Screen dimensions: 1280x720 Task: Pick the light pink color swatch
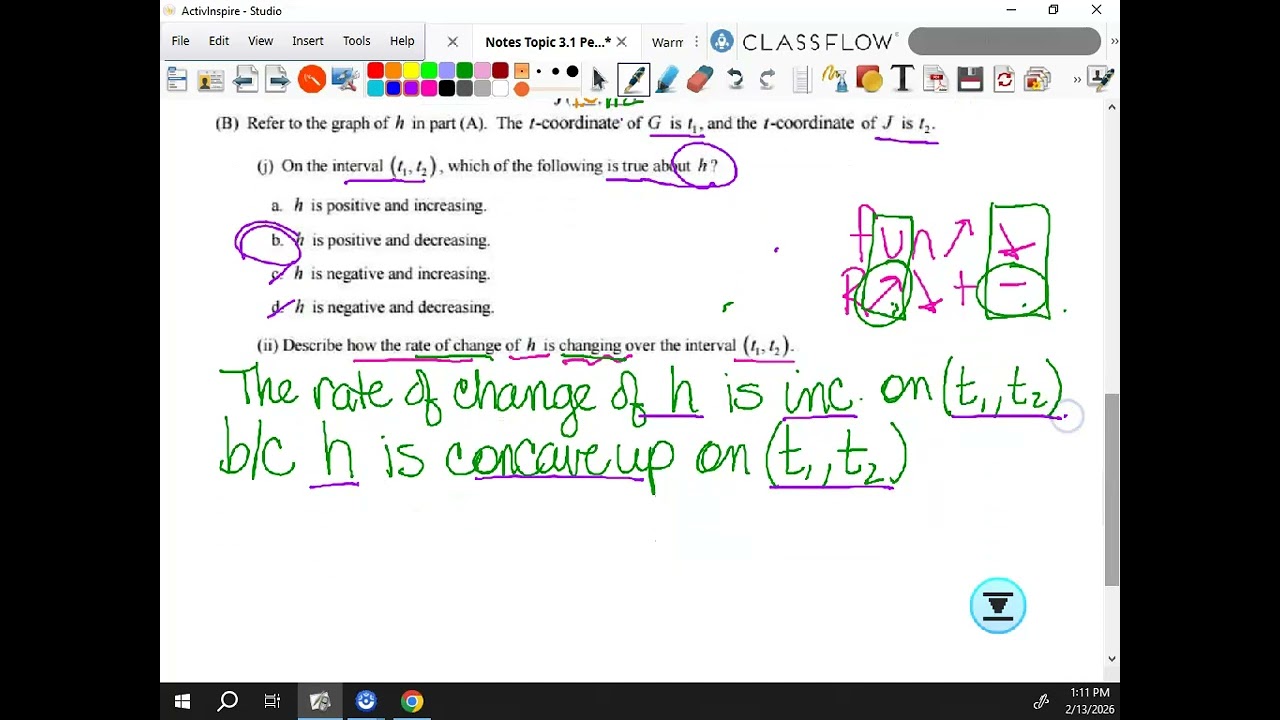click(x=483, y=71)
